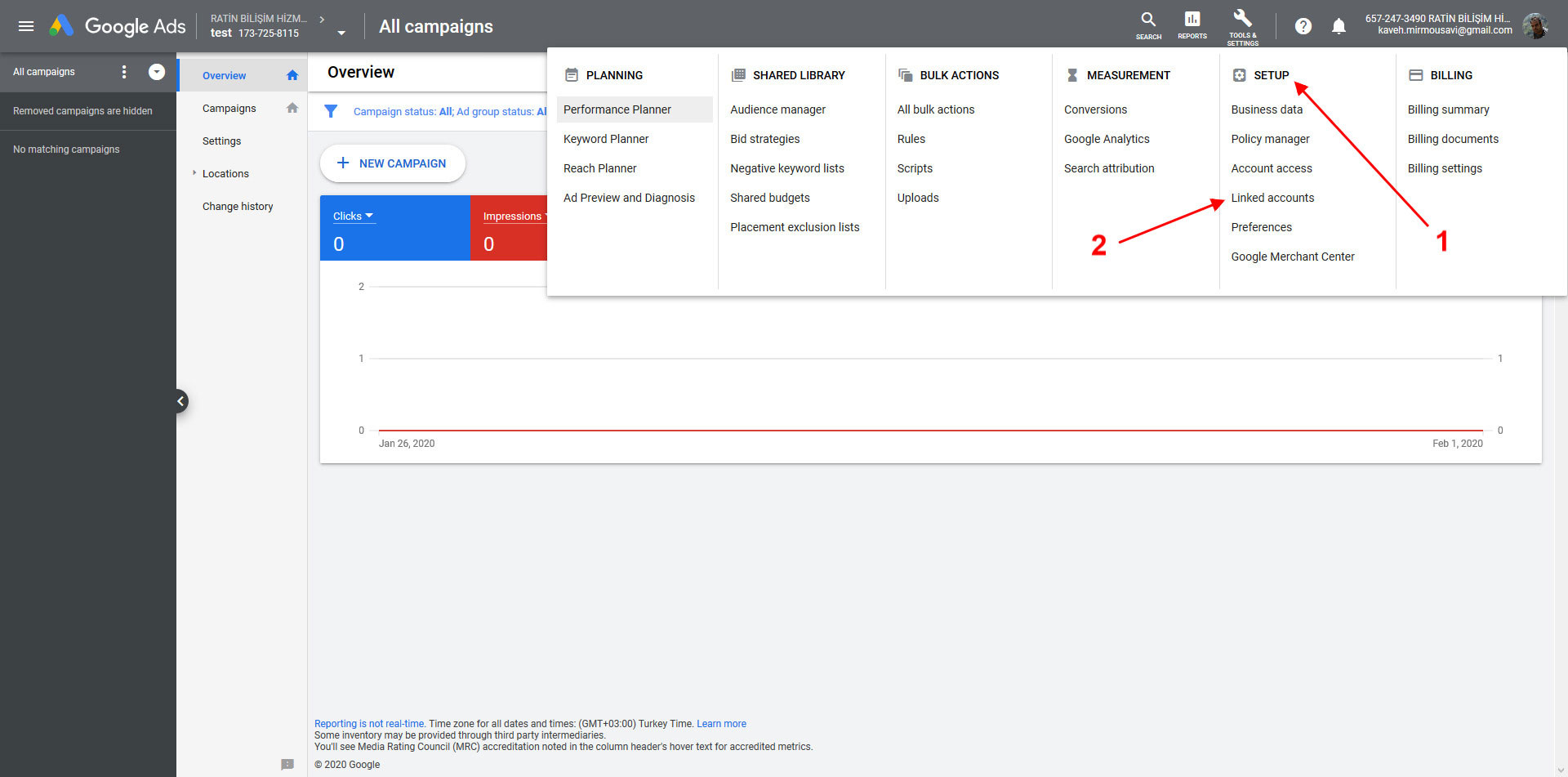The width and height of the screenshot is (1568, 777).
Task: Open Billing settings
Action: point(1445,168)
